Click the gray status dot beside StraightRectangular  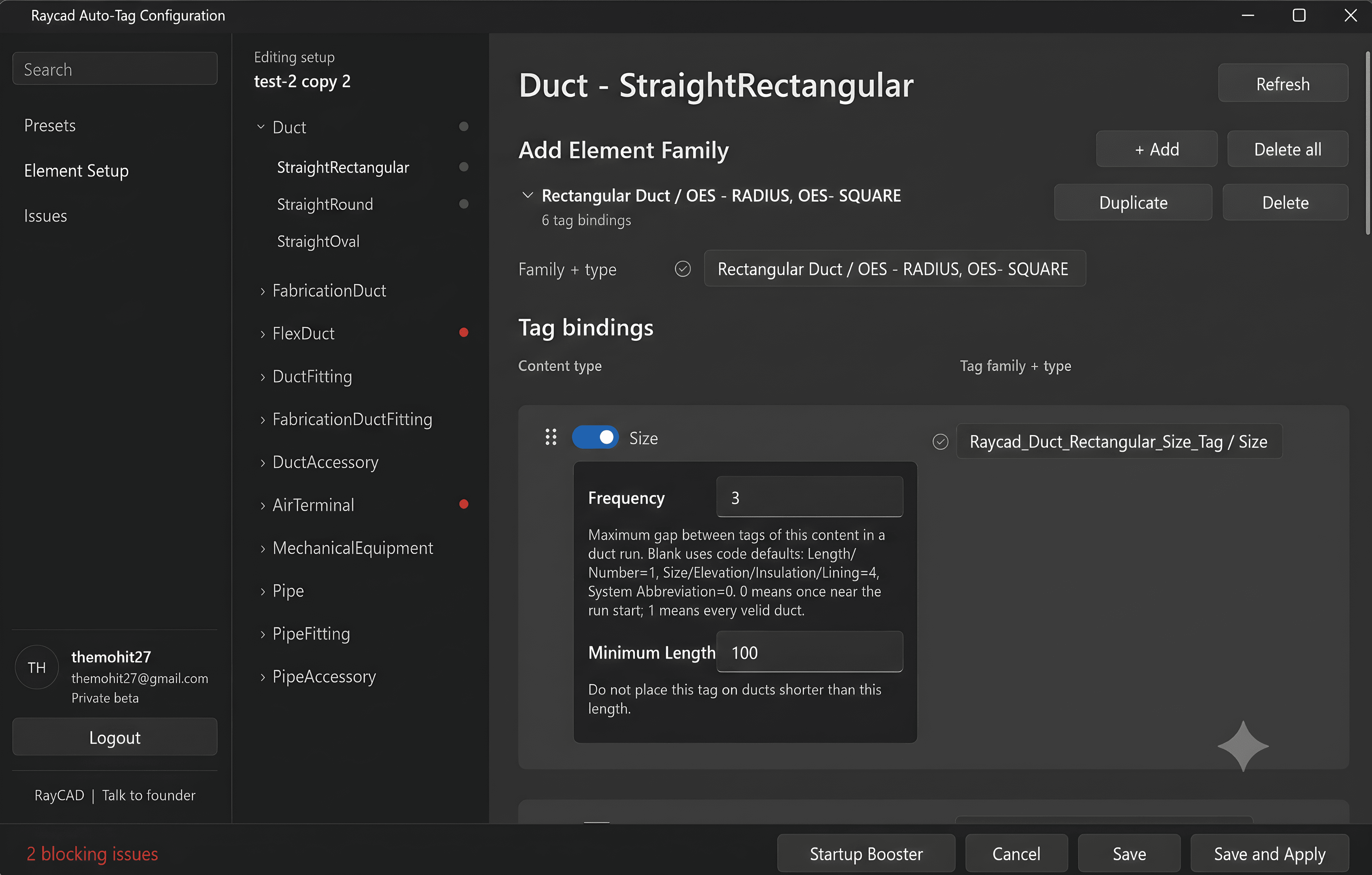[x=464, y=167]
